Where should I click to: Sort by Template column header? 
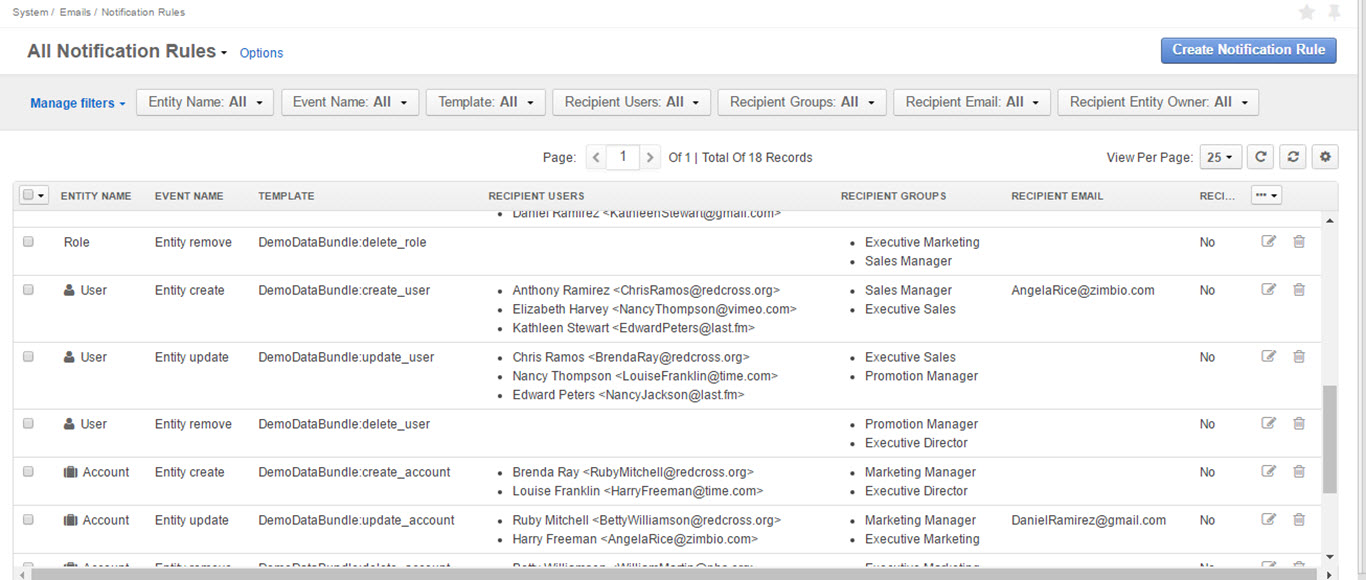pos(286,196)
